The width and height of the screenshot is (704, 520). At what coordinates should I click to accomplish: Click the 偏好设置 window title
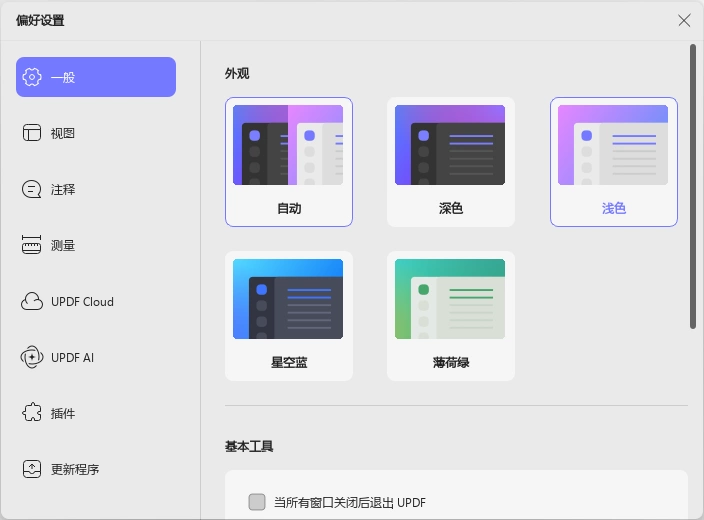click(x=40, y=20)
